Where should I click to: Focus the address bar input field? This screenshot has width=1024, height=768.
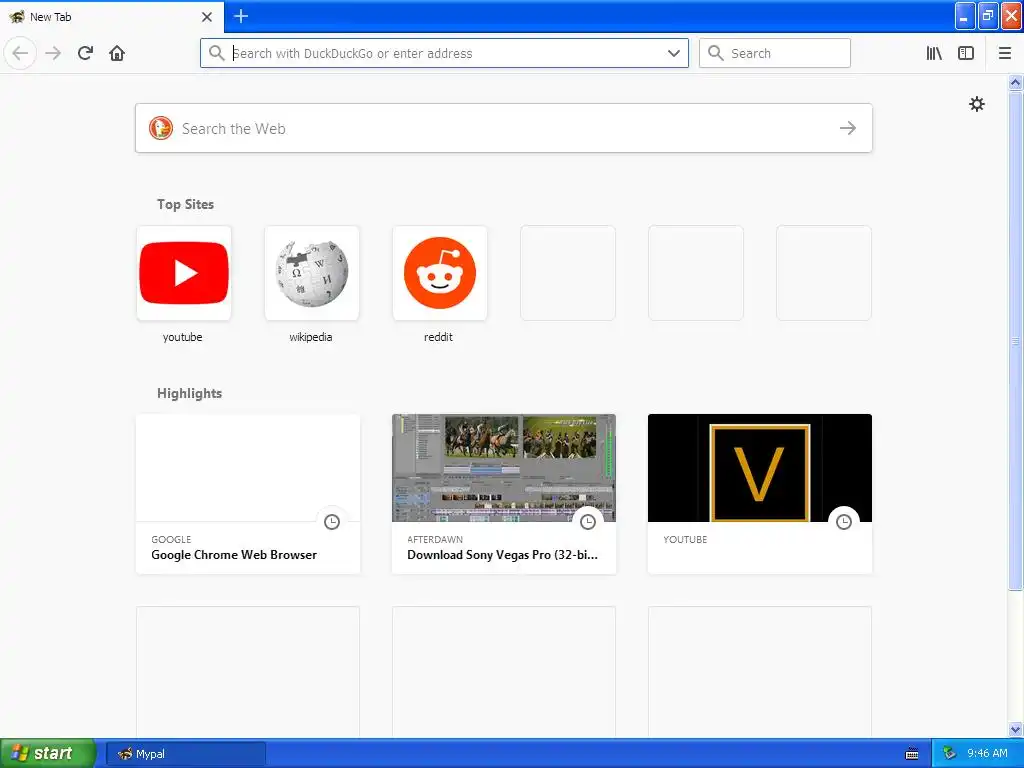pos(444,53)
